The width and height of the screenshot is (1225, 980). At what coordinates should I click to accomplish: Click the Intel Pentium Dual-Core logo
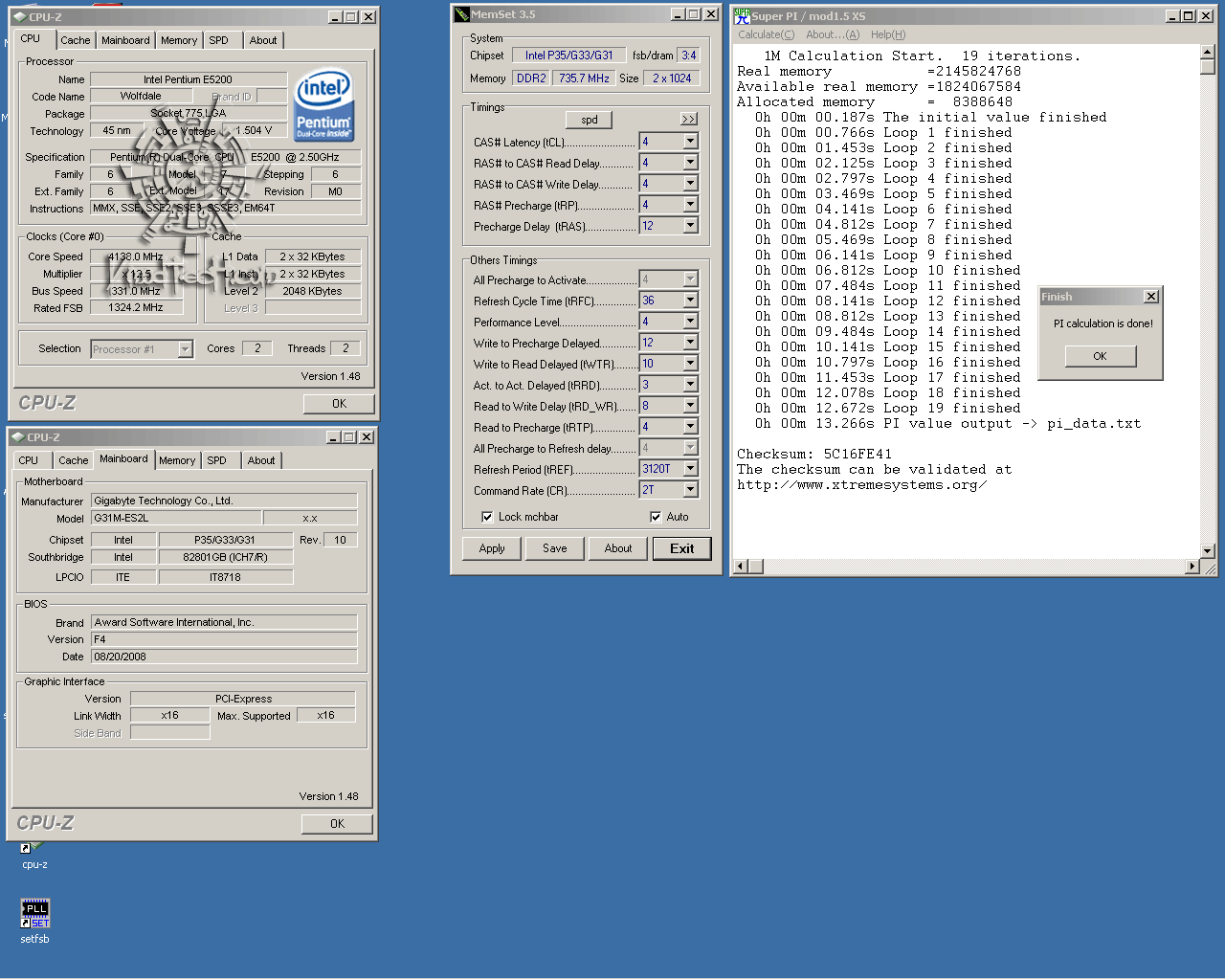[x=323, y=104]
